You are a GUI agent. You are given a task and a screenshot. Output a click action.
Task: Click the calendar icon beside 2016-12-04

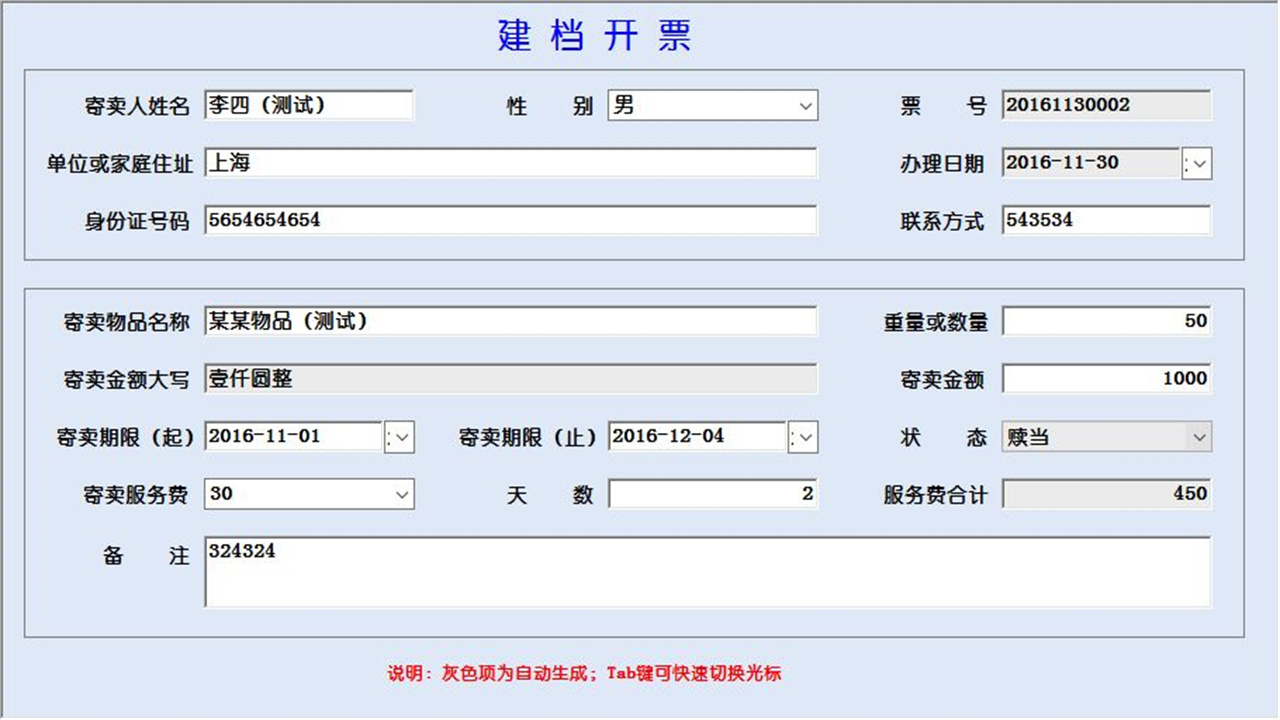coord(805,437)
